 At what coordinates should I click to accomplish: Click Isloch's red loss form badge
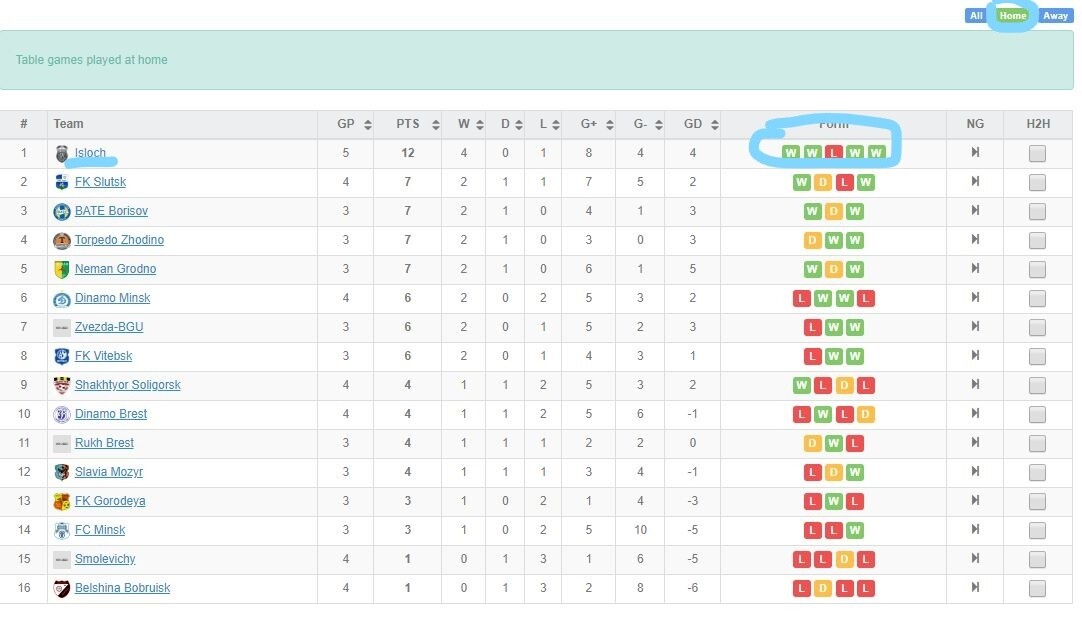(833, 153)
